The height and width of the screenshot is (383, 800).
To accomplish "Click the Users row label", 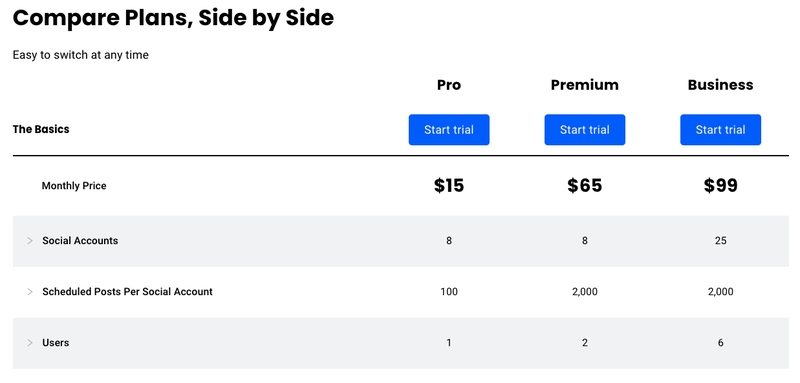I will point(56,343).
